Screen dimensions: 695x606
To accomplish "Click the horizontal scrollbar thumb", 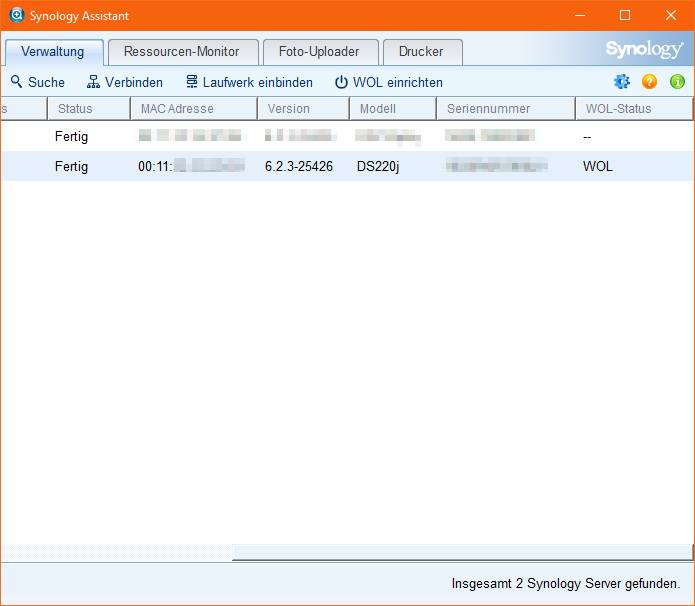I will (462, 552).
